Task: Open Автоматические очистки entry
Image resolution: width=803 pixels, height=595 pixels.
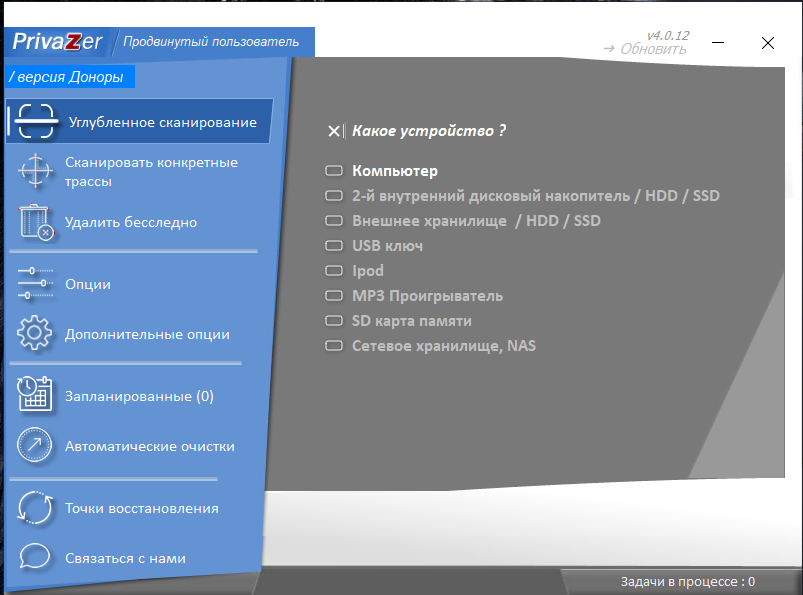Action: pos(150,446)
